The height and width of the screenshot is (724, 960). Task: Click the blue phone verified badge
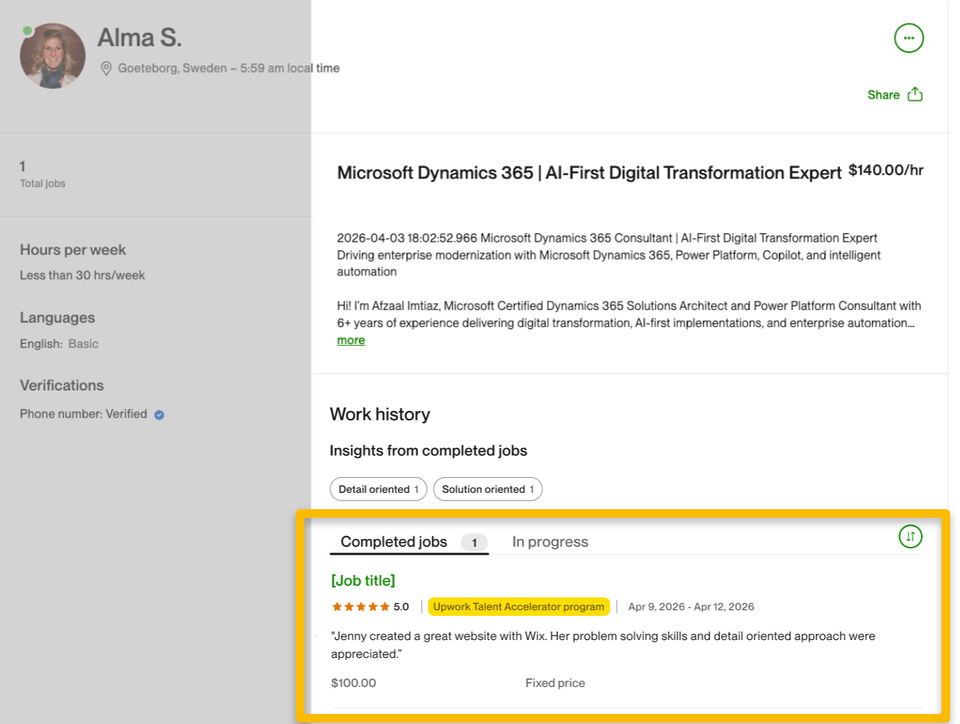[159, 415]
